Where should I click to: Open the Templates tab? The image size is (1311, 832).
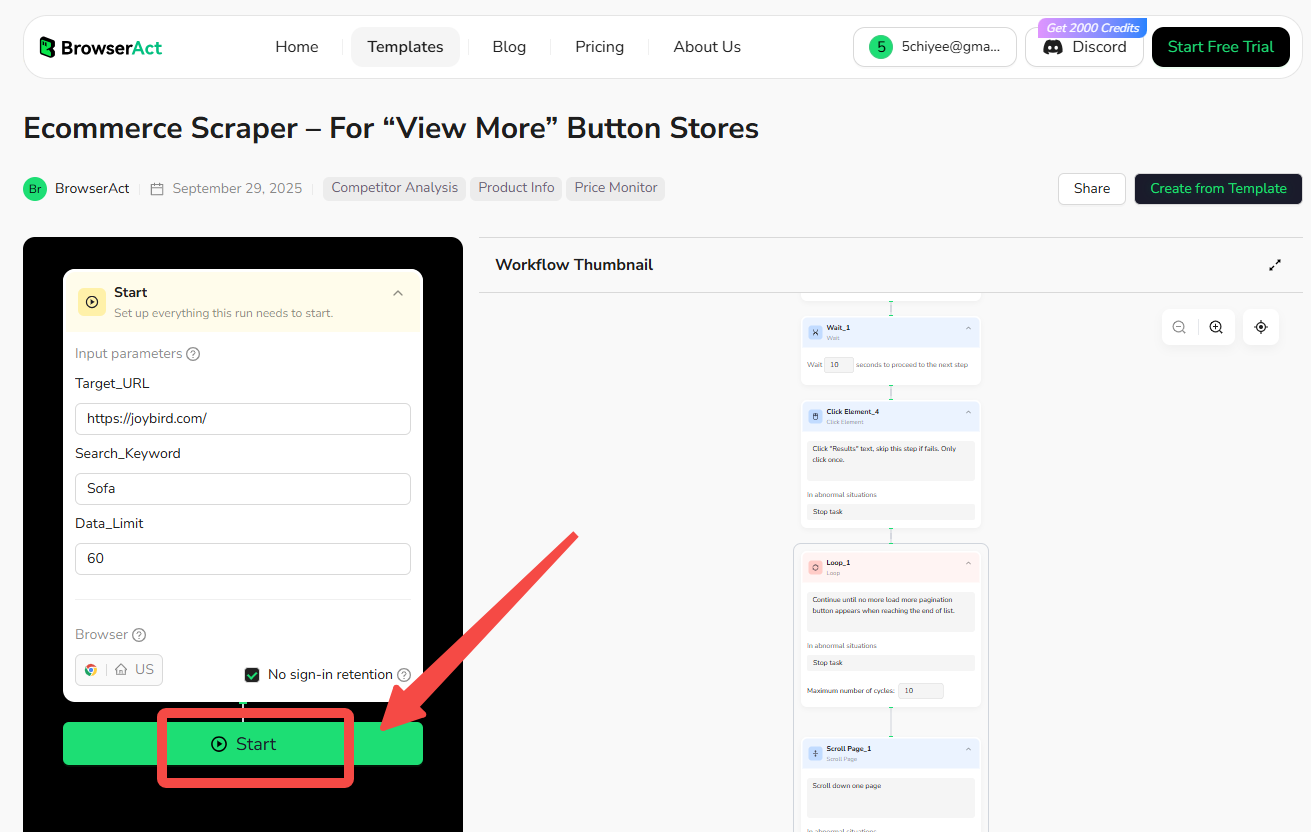point(405,47)
